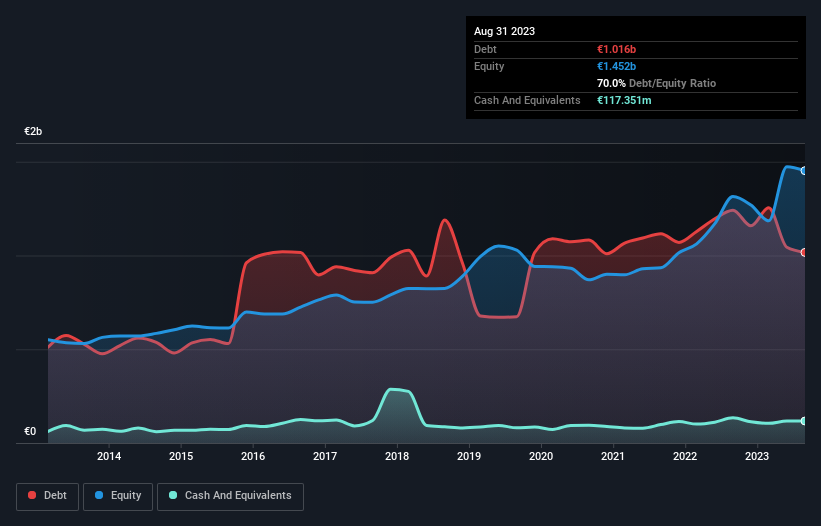The image size is (821, 526).
Task: Select the 2016 x-axis label
Action: click(253, 457)
